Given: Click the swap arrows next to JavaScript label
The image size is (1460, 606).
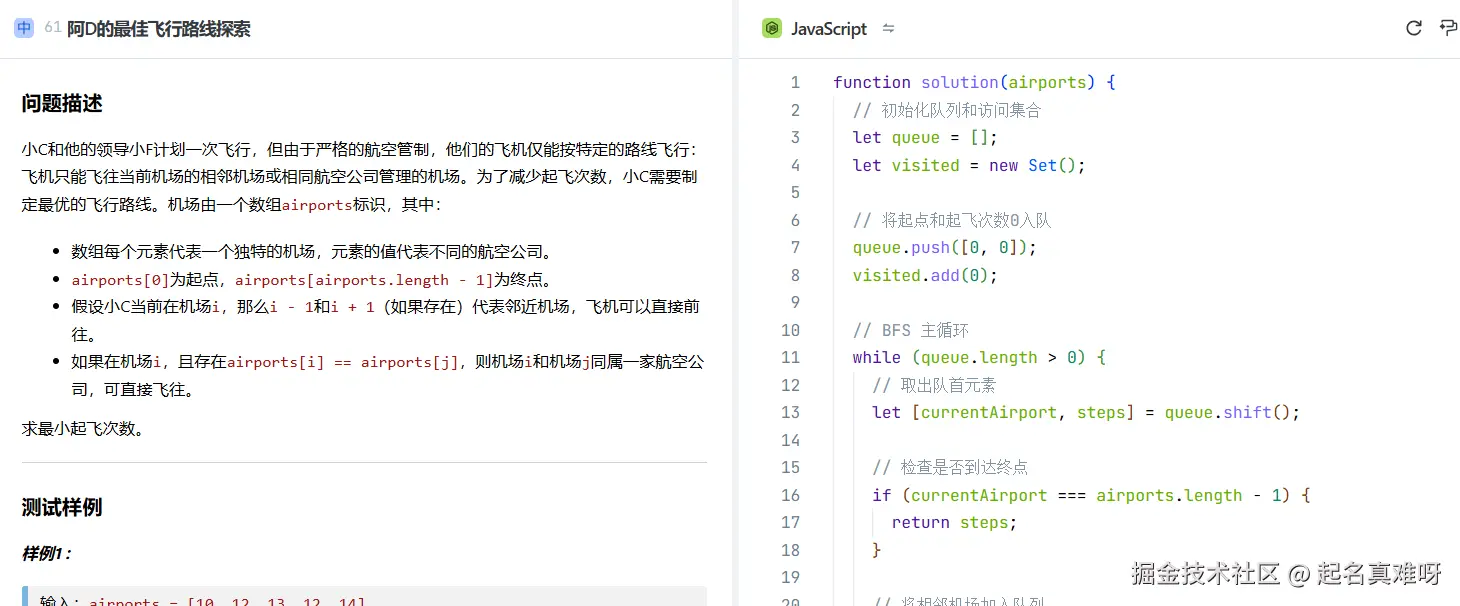Looking at the screenshot, I should (888, 28).
